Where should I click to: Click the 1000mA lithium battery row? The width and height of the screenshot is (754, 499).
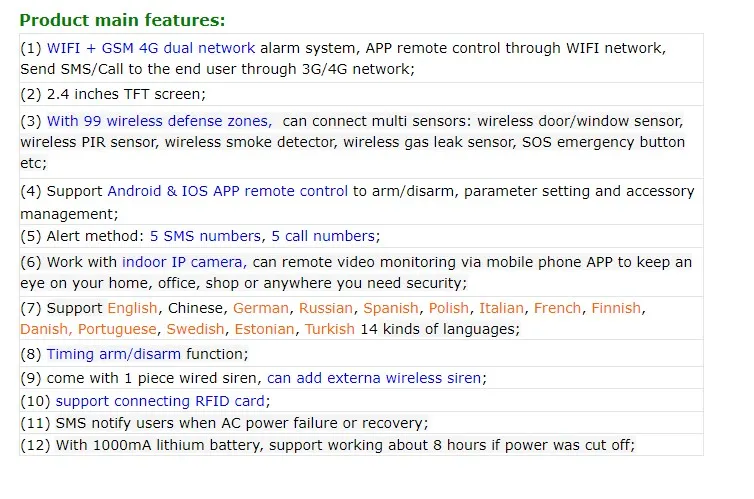tap(361, 445)
